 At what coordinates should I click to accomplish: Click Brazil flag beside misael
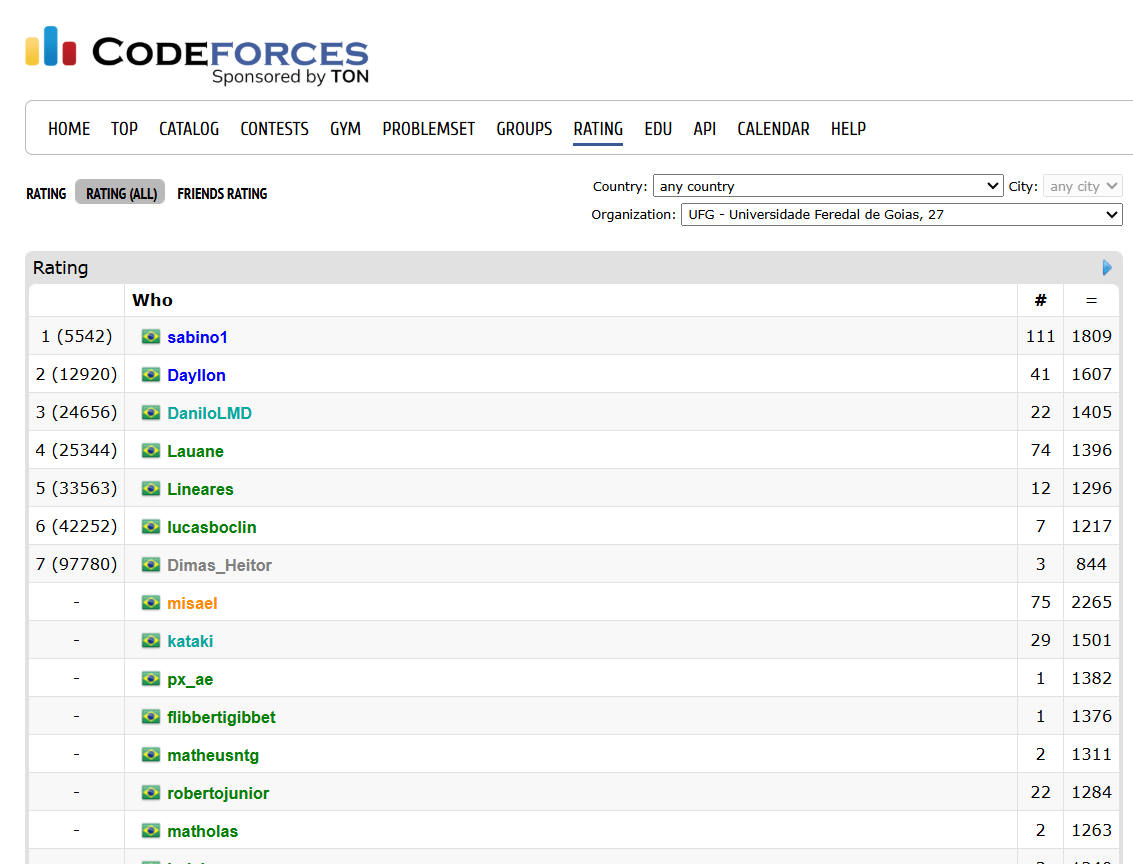point(151,603)
